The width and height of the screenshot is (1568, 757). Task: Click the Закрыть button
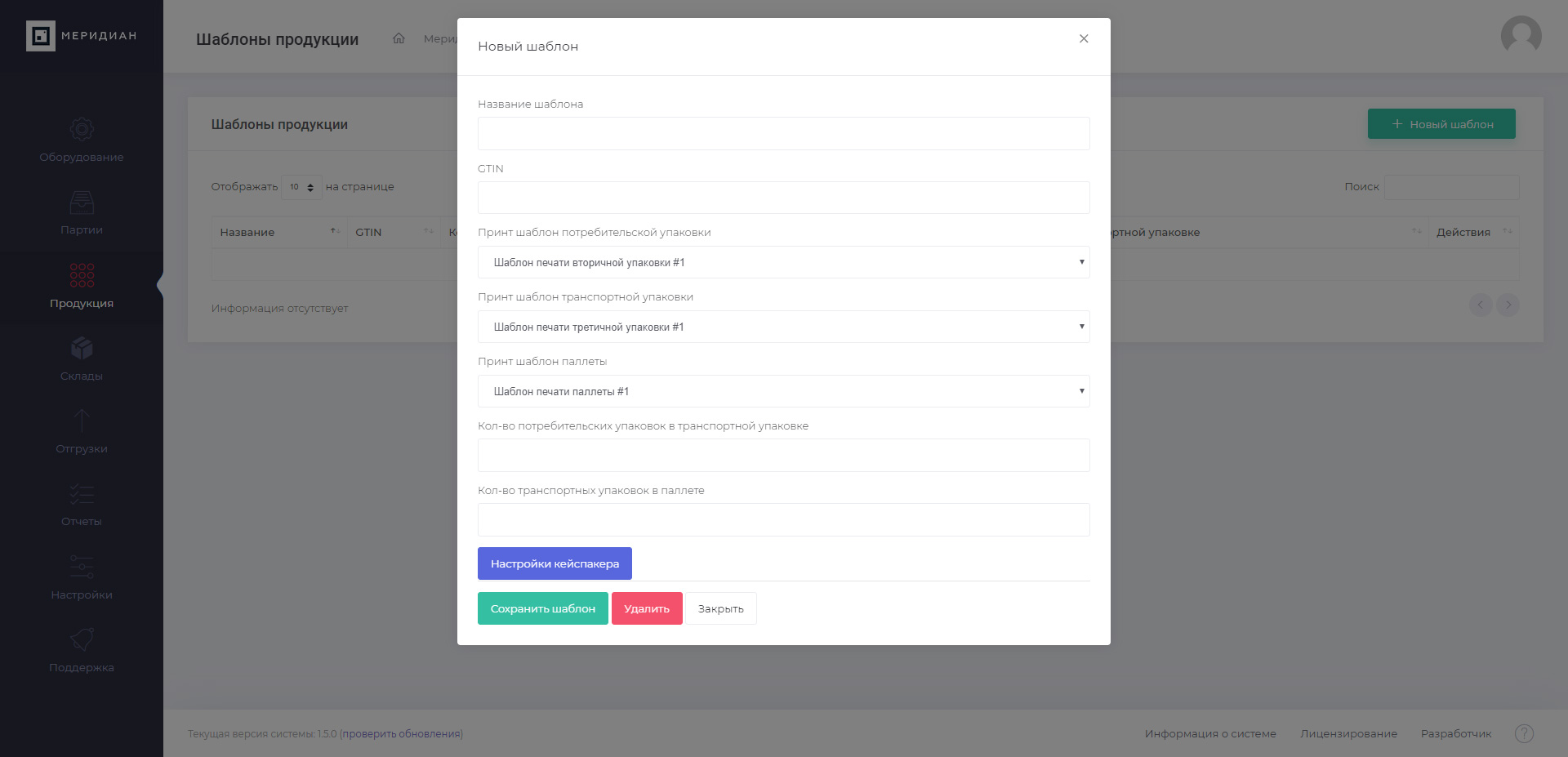721,608
